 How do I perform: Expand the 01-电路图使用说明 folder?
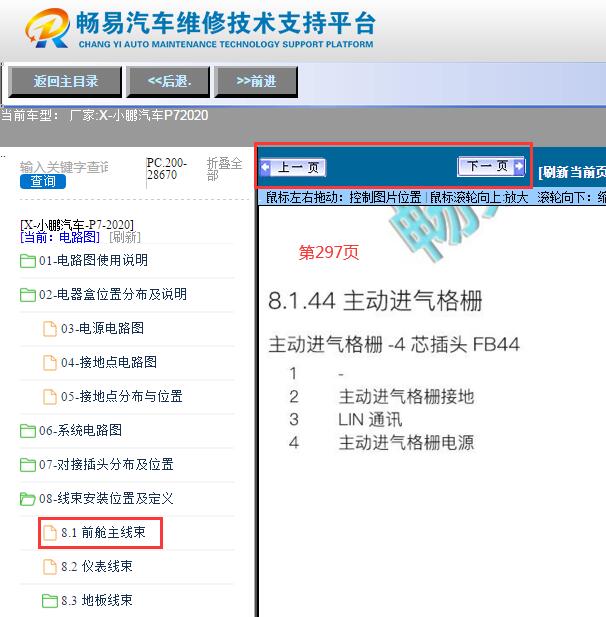93,260
